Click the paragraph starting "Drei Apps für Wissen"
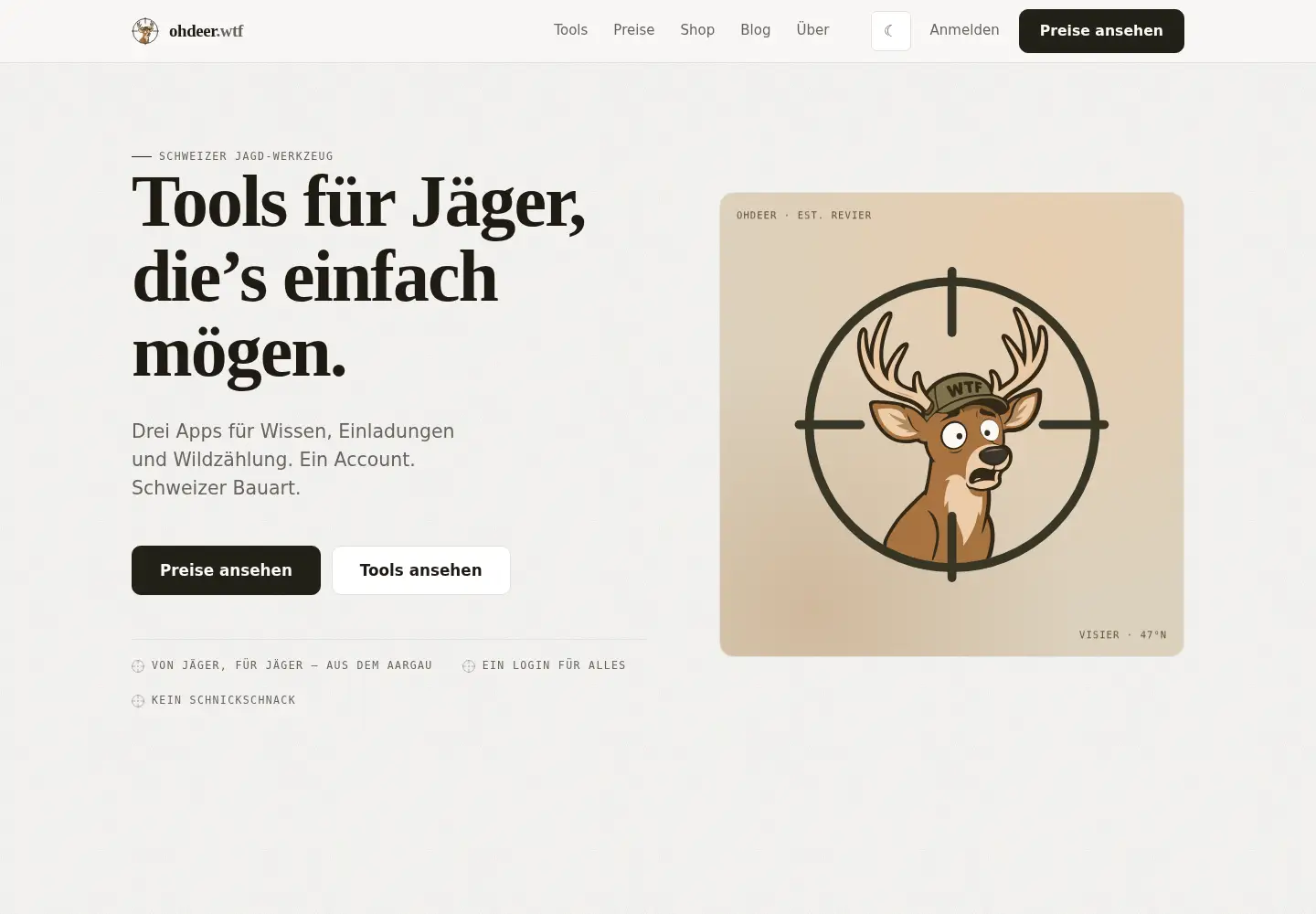The image size is (1316, 914). pyautogui.click(x=292, y=459)
